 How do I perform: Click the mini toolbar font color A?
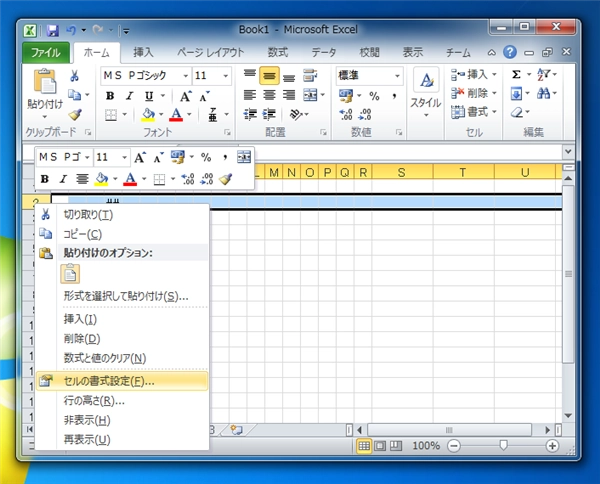[x=130, y=179]
